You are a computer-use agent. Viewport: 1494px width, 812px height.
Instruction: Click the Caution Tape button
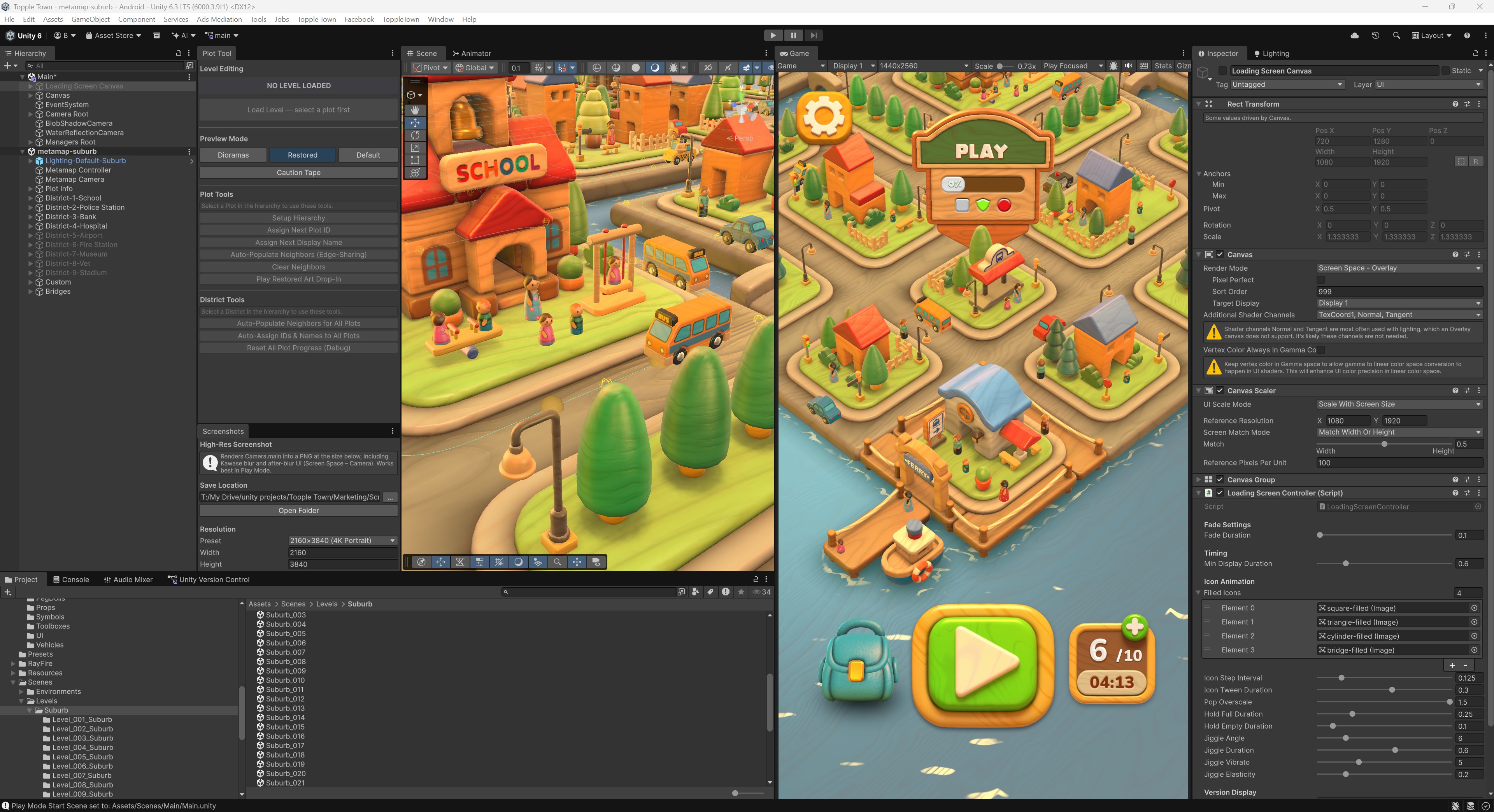click(x=299, y=173)
